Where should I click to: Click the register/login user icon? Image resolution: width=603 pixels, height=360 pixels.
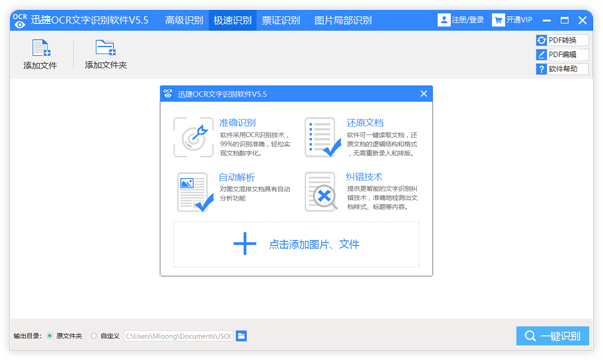pos(443,20)
